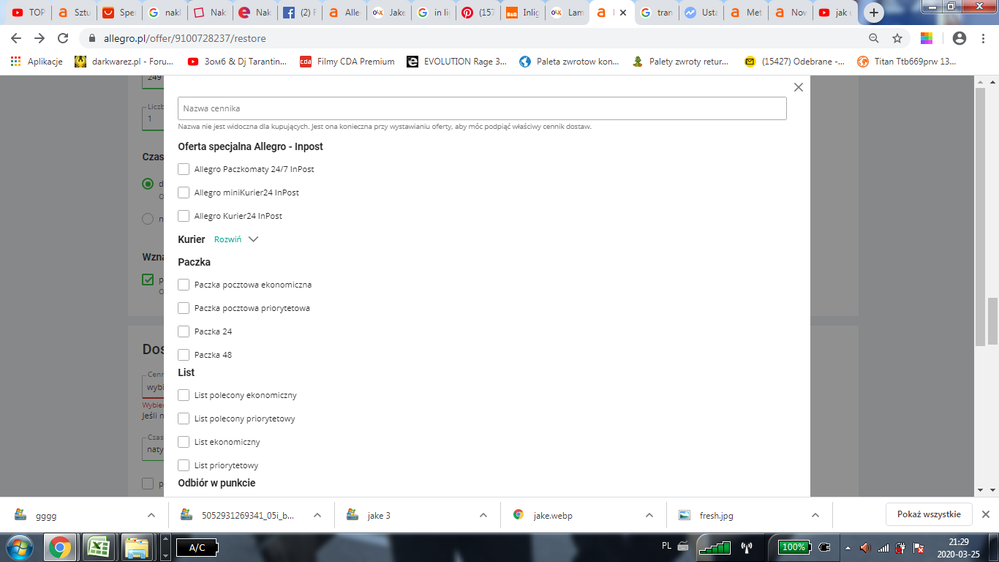
Task: Open the Aplikacje apps shortcut
Action: point(36,61)
